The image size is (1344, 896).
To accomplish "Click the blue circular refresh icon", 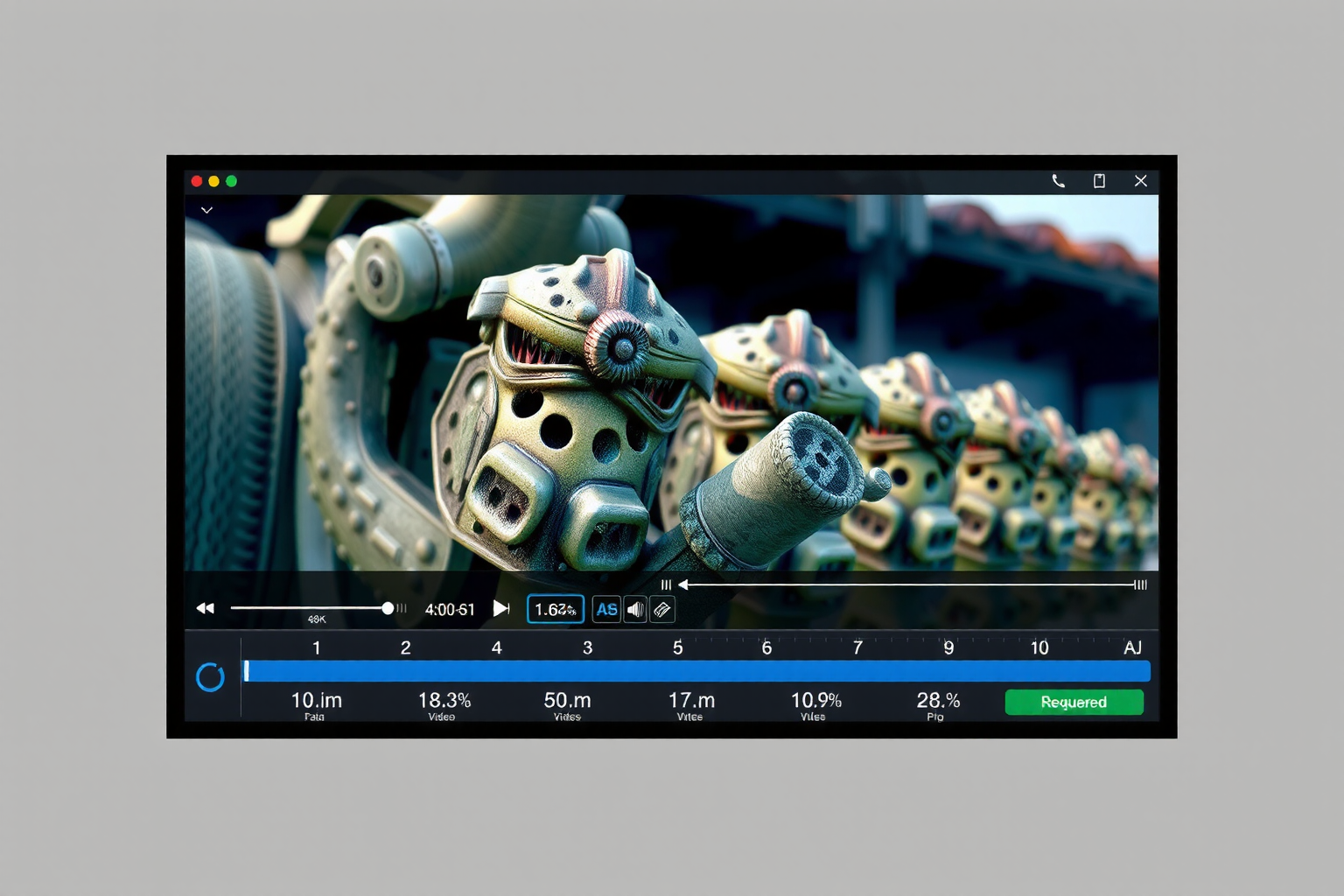I will (x=210, y=677).
